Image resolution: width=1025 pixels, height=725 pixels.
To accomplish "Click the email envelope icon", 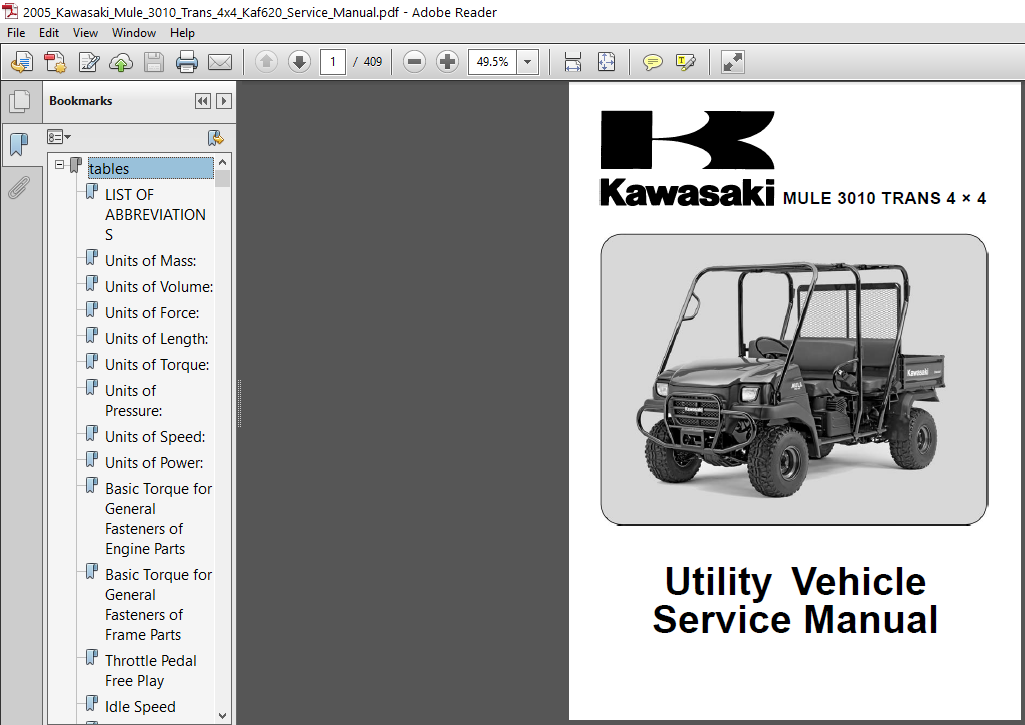I will [220, 62].
